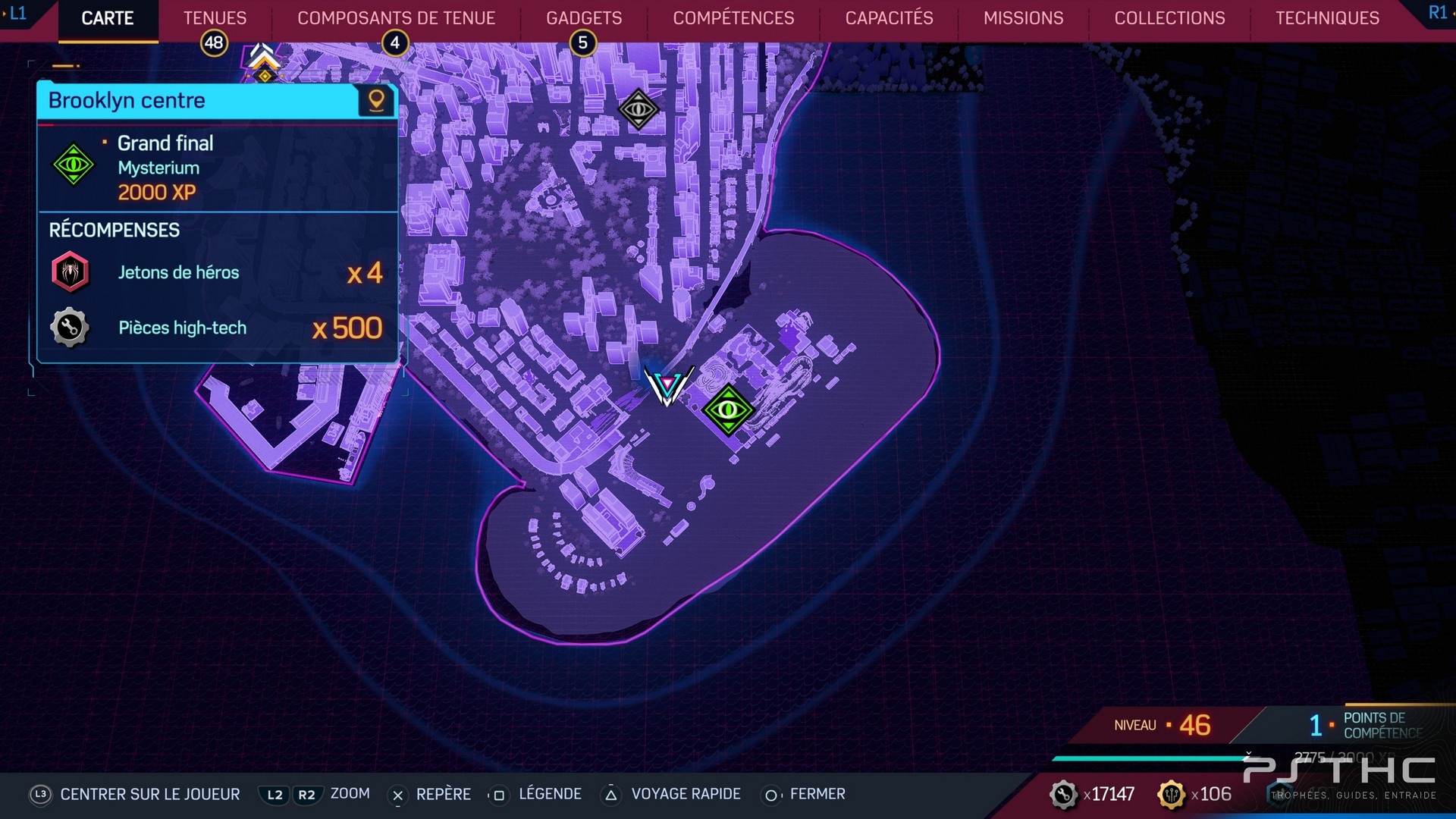This screenshot has height=819, width=1456.
Task: Click the L3 stick button icon
Action: (x=40, y=794)
